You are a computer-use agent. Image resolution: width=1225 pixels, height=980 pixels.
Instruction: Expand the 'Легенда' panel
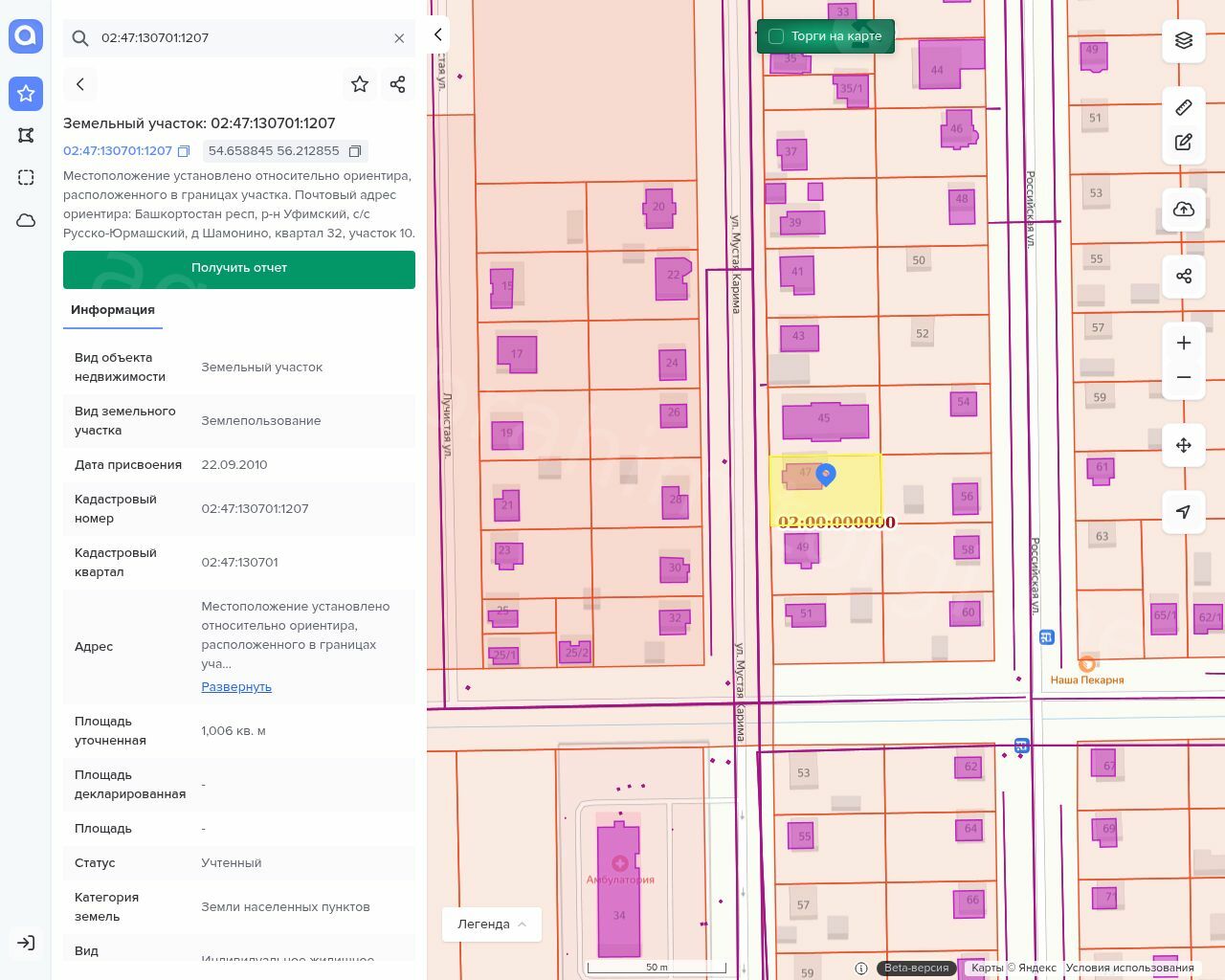[x=491, y=924]
